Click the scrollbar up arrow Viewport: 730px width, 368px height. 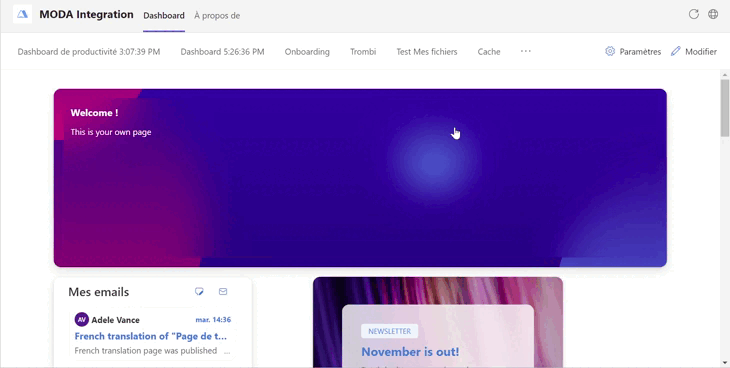[725, 75]
